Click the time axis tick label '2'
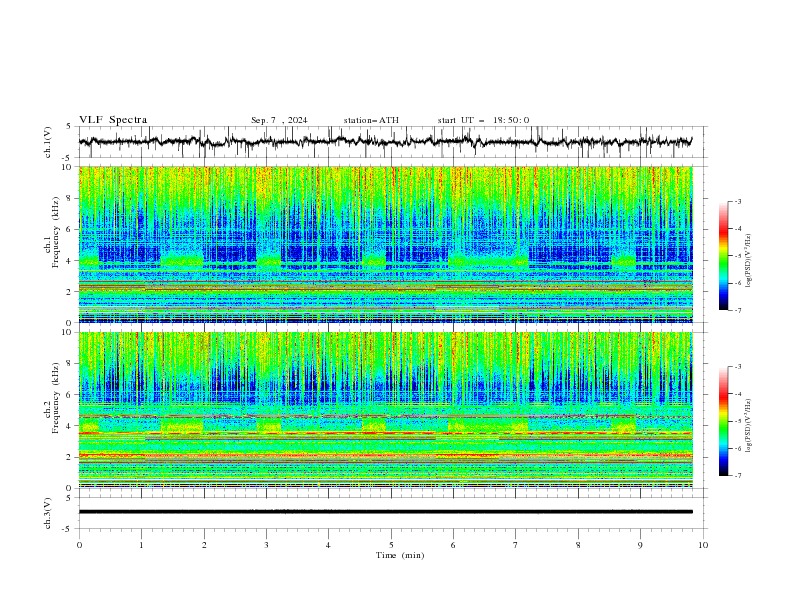 tap(204, 545)
